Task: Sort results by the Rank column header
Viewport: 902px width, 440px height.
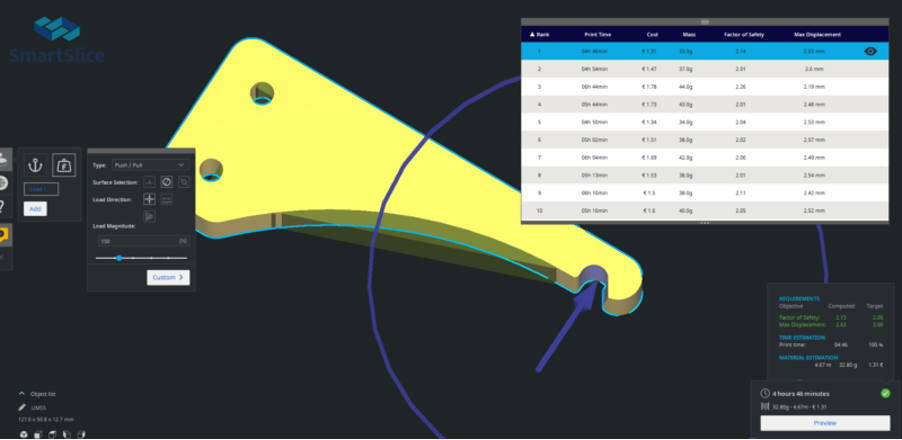Action: [x=540, y=34]
